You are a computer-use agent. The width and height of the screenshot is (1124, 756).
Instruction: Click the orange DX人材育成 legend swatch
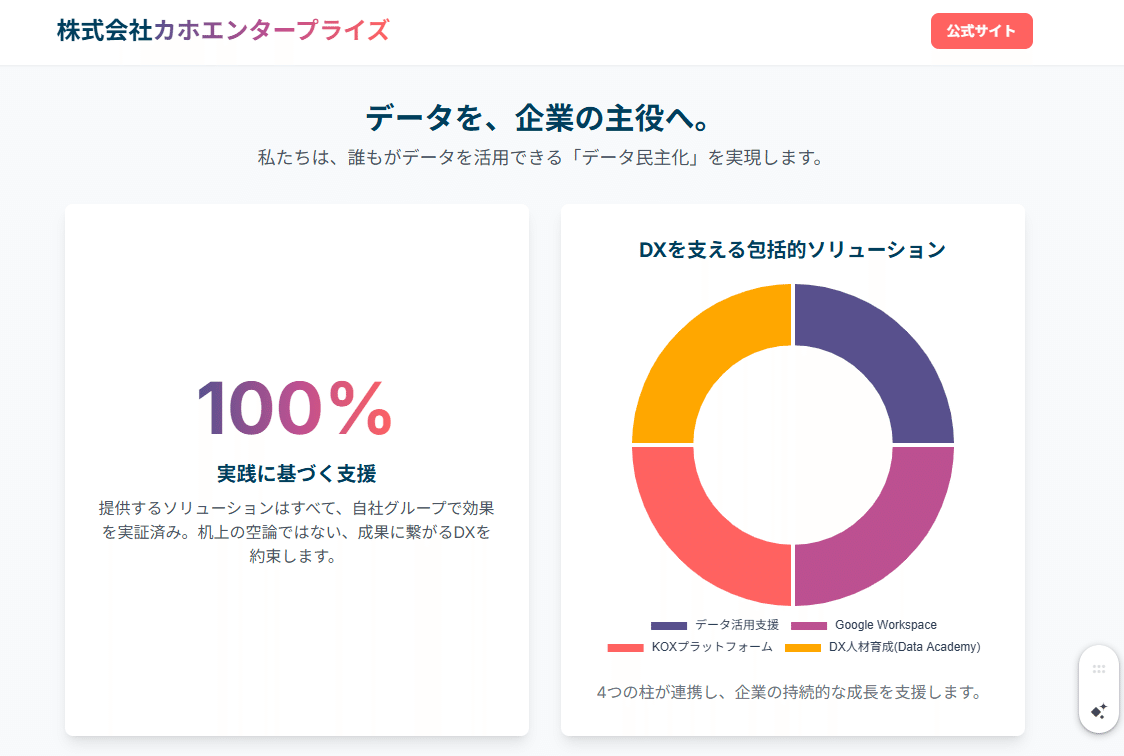coord(803,648)
